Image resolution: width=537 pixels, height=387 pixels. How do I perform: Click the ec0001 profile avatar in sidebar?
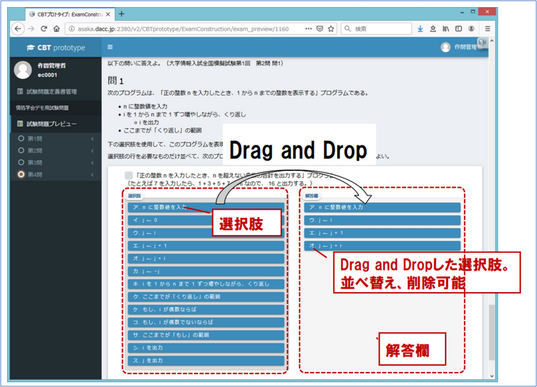23,70
